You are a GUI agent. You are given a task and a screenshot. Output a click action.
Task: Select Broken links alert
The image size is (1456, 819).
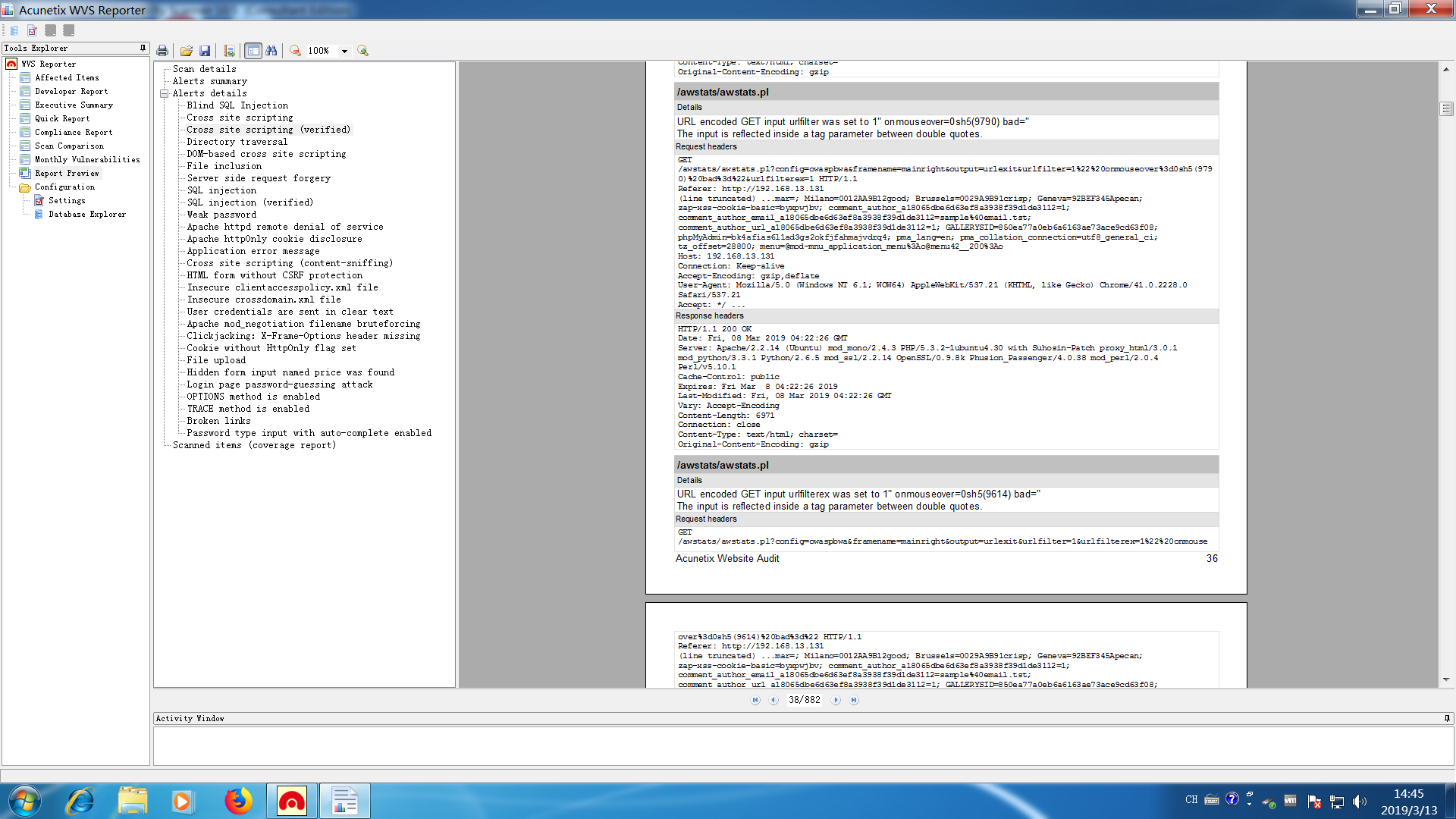pyautogui.click(x=218, y=421)
